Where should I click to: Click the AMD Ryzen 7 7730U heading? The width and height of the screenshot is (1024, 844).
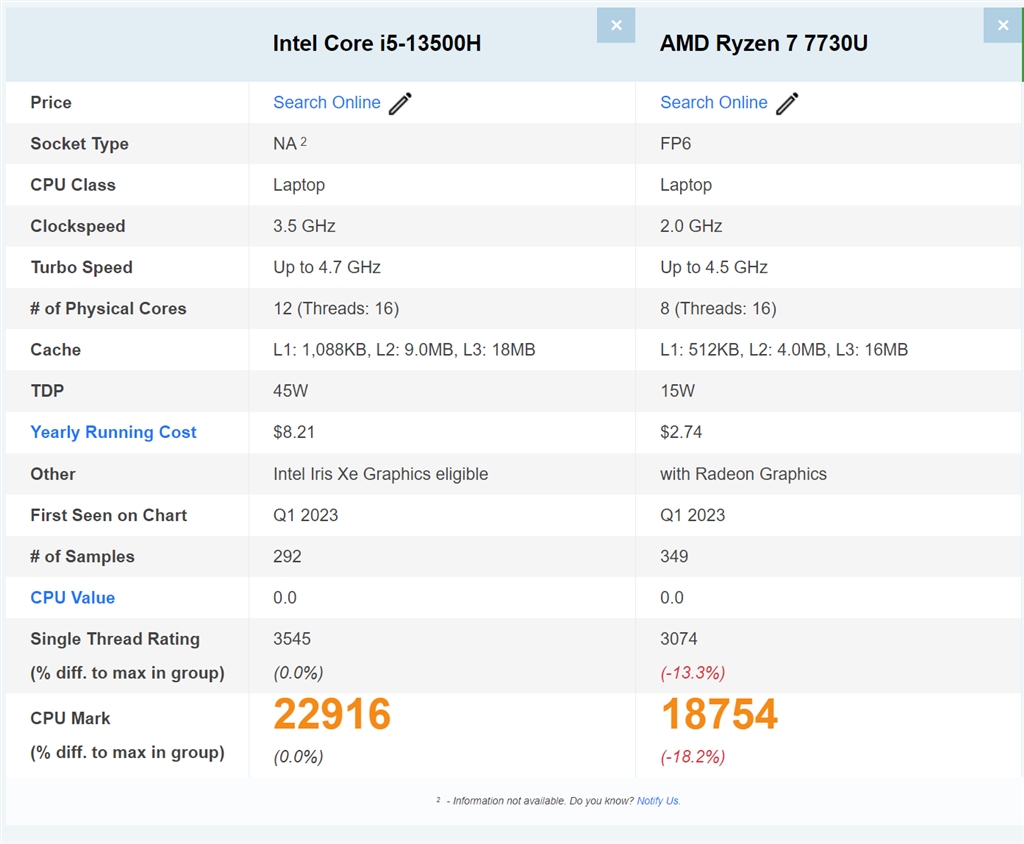coord(764,44)
